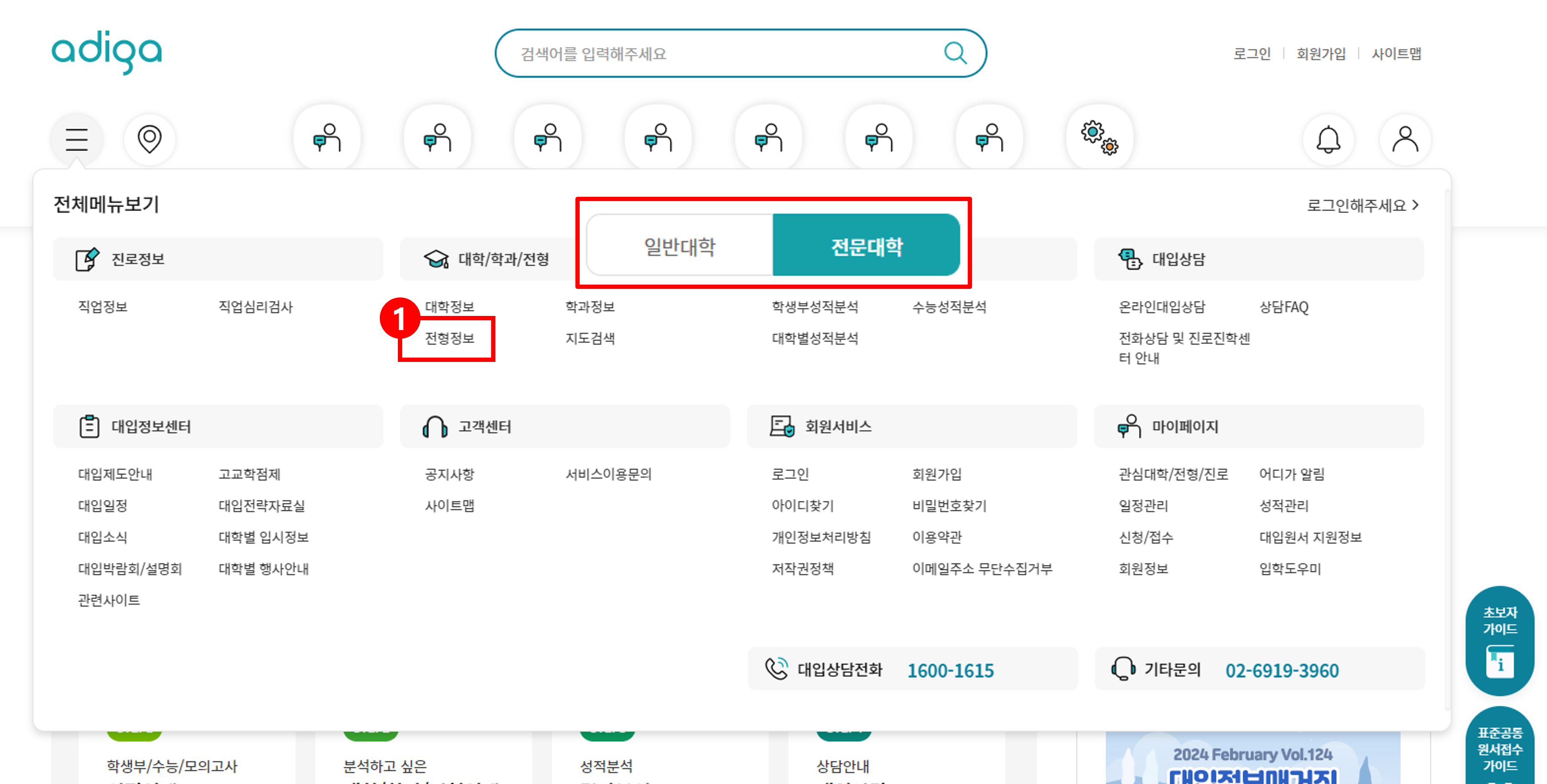Image resolution: width=1547 pixels, height=784 pixels.
Task: Open the 대학정보 menu item
Action: click(x=450, y=307)
